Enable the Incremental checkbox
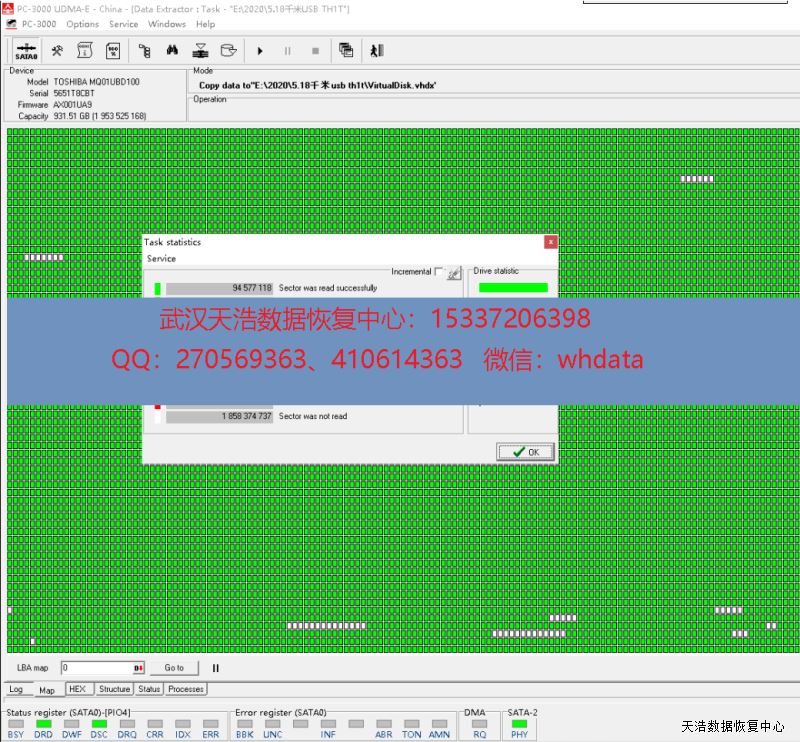Screen dimensions: 800x742 (x=439, y=272)
